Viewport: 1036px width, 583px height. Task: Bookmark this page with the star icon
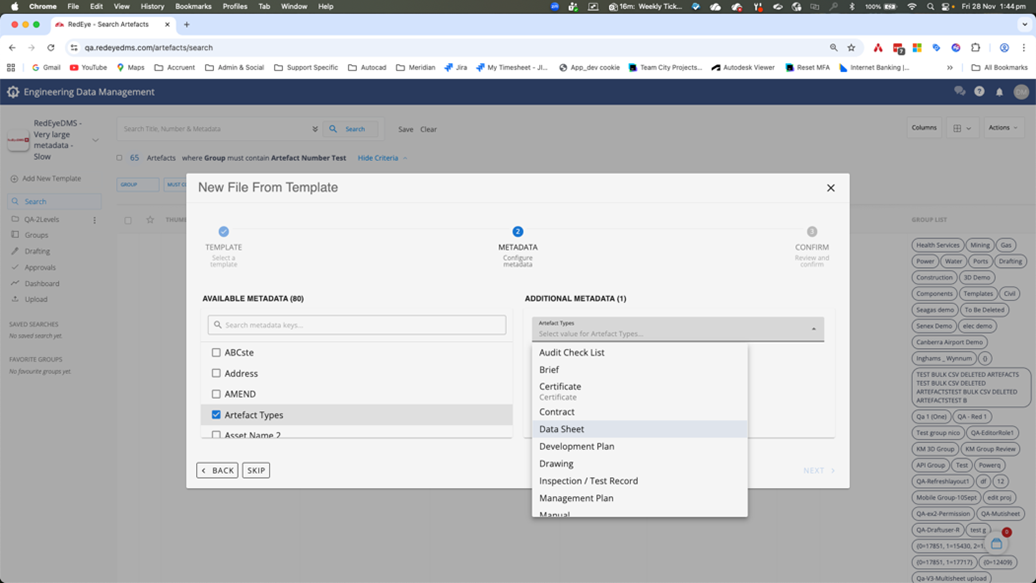(851, 47)
